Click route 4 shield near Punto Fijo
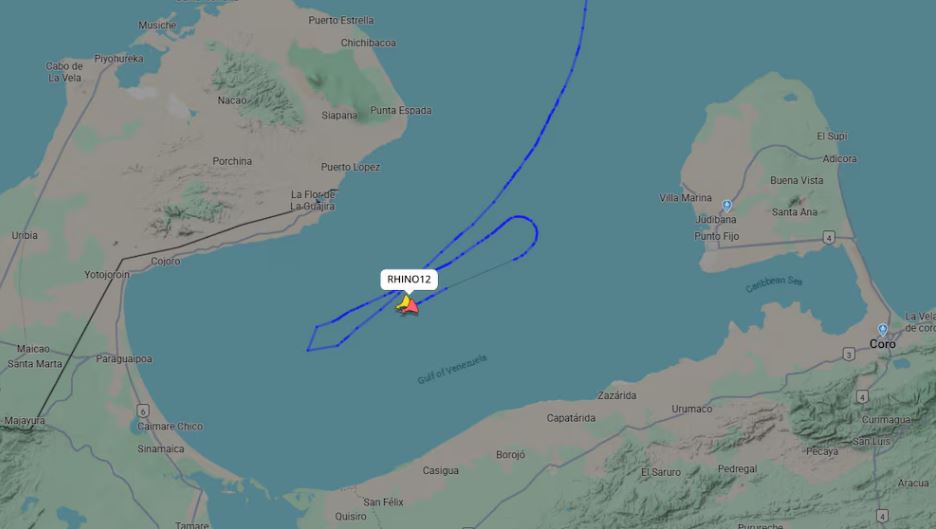Image resolution: width=936 pixels, height=529 pixels. [829, 238]
